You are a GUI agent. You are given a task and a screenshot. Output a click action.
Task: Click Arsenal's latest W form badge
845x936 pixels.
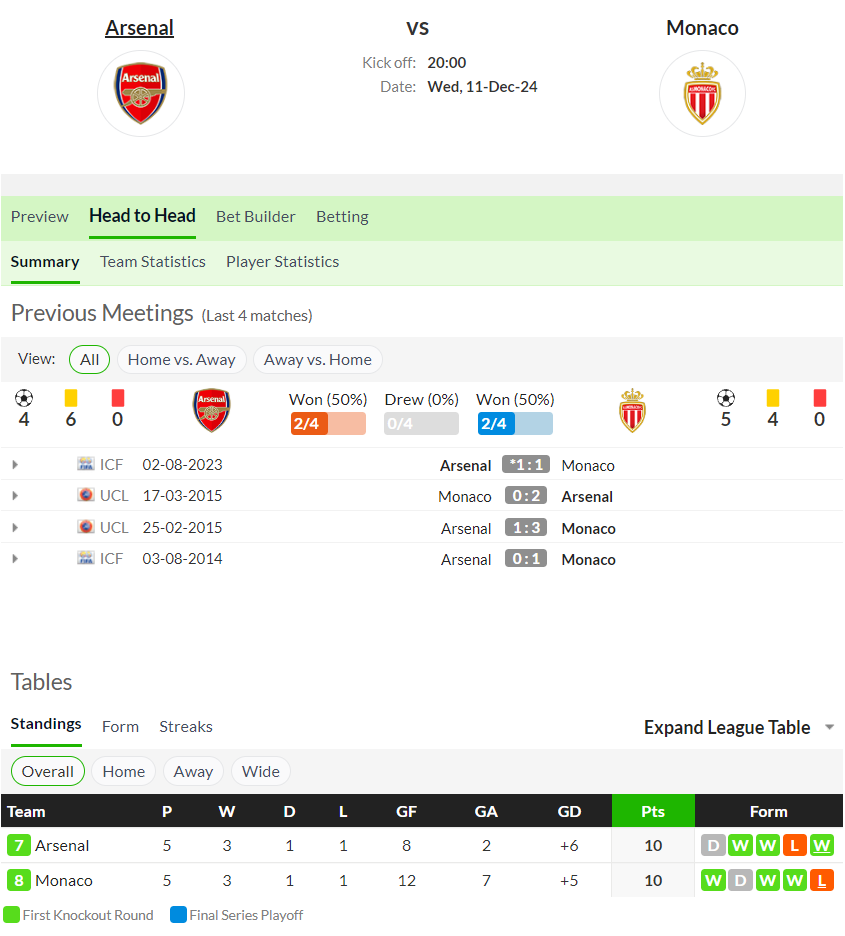click(822, 845)
